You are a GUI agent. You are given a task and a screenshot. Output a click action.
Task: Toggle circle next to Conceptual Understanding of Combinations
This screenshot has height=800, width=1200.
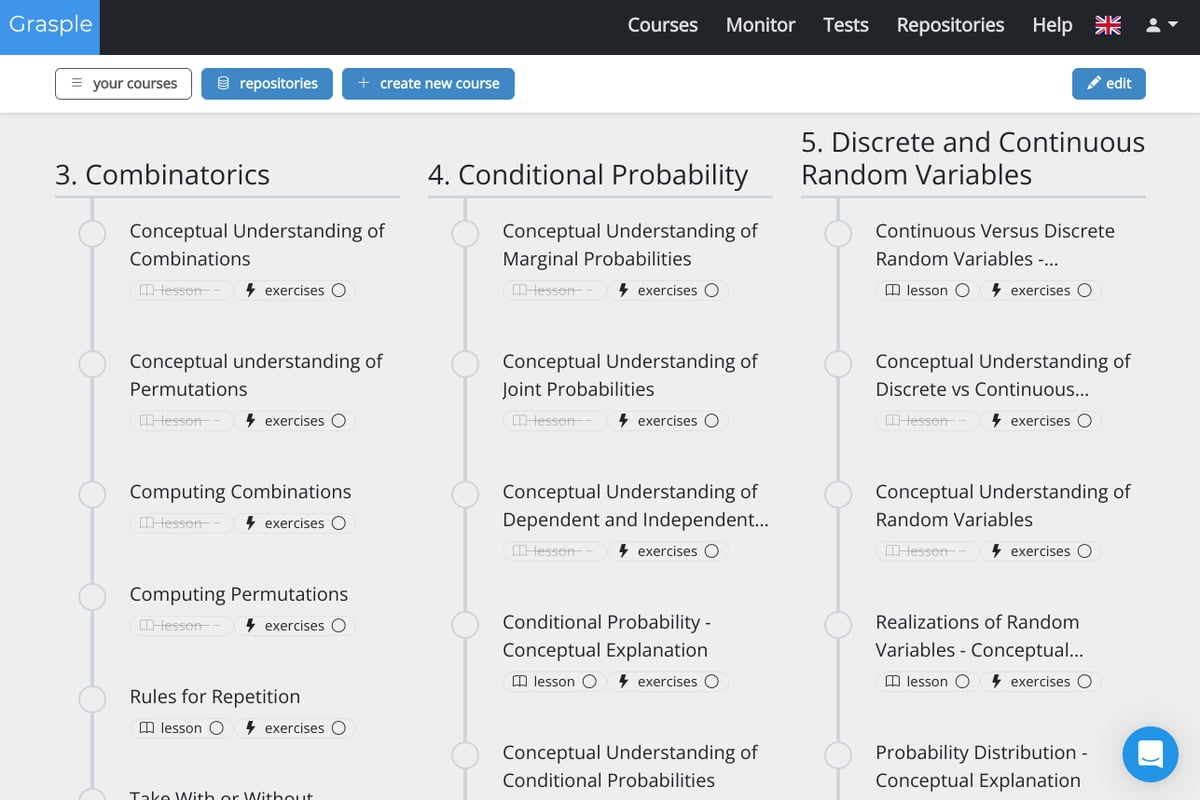click(92, 234)
